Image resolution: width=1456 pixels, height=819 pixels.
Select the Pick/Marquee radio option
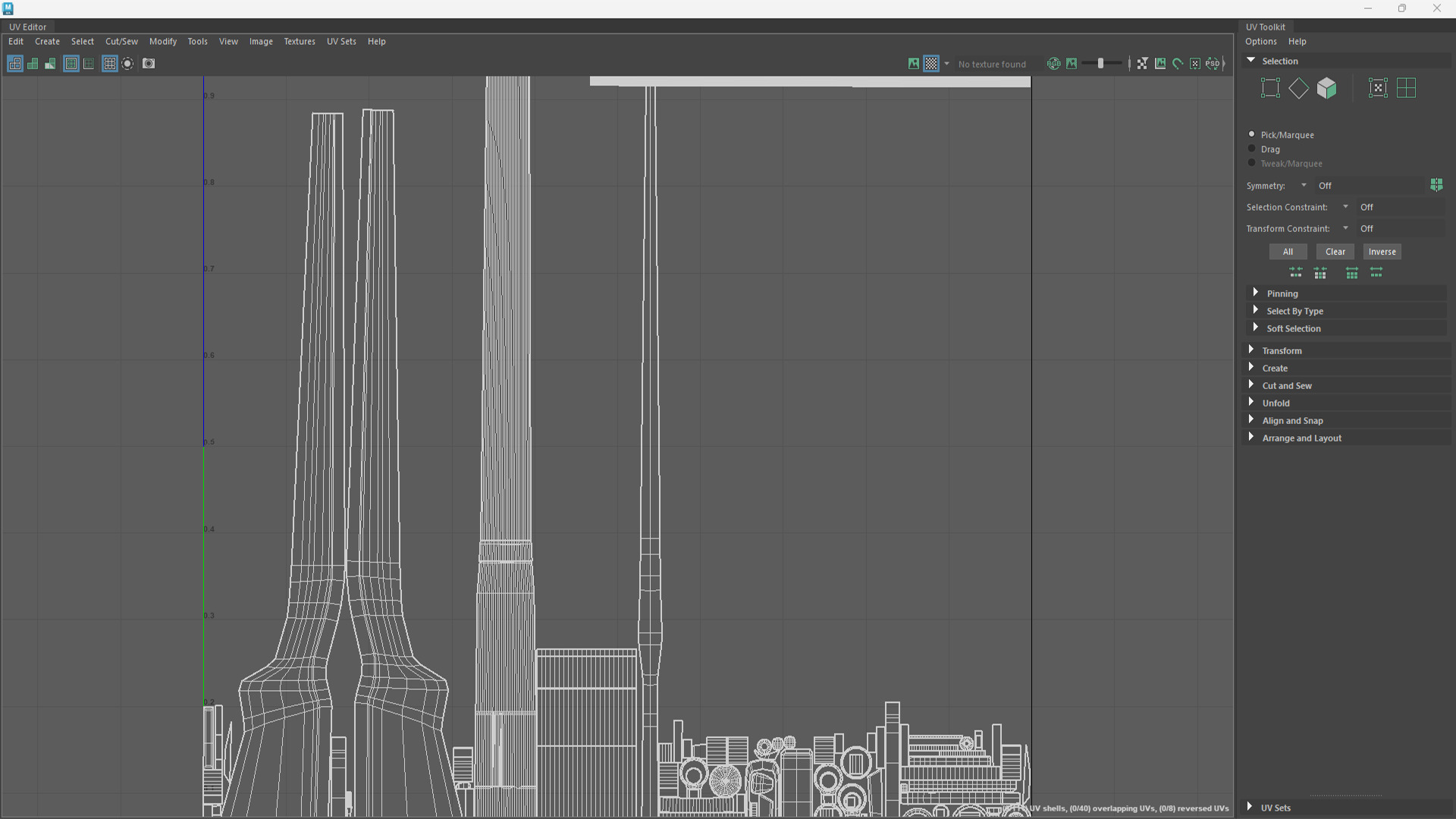coord(1252,134)
